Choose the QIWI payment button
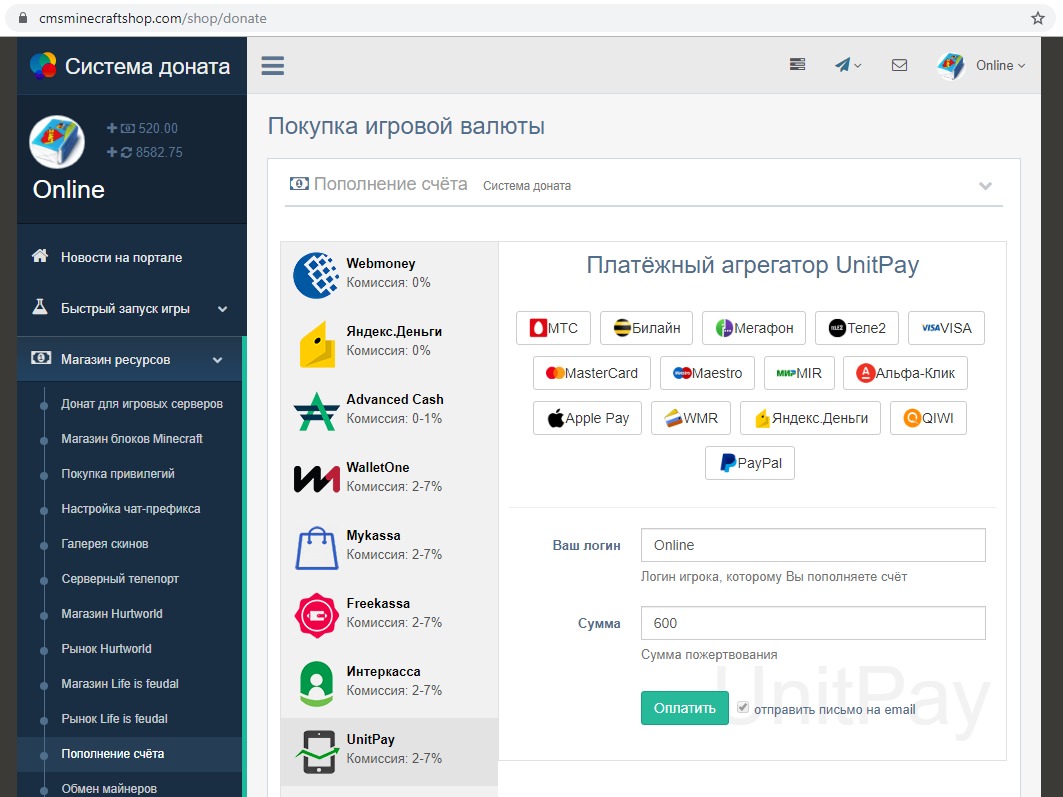Image resolution: width=1063 pixels, height=797 pixels. point(928,418)
